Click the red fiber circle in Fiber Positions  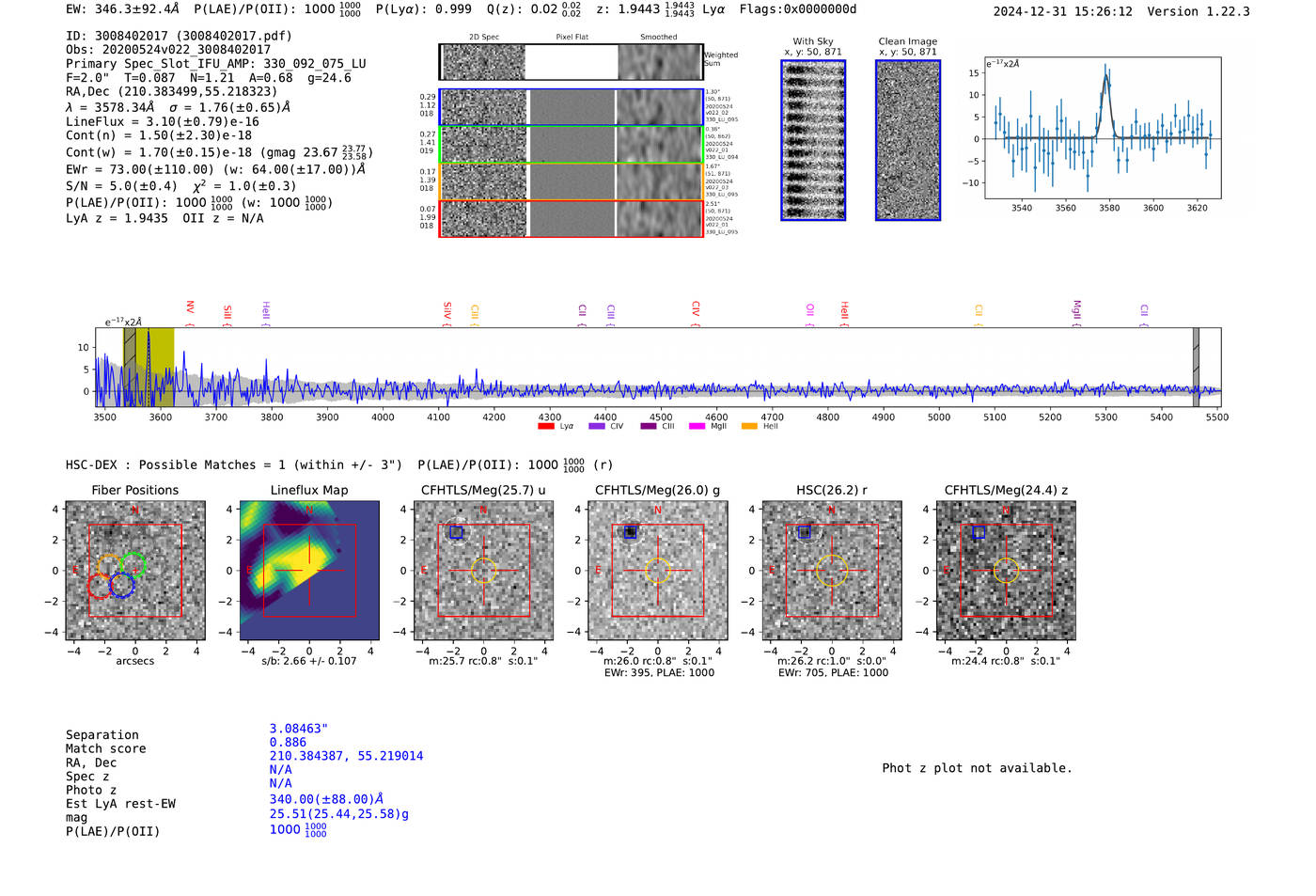pos(101,586)
